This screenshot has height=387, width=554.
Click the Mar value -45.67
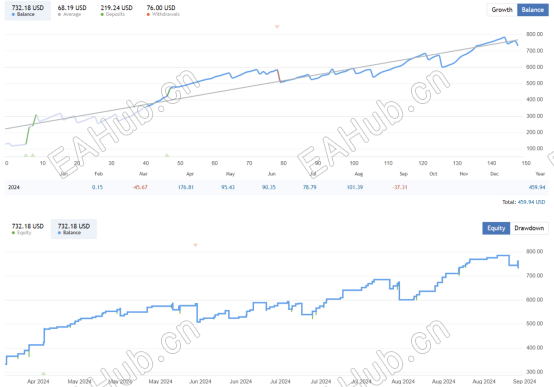pyautogui.click(x=140, y=187)
